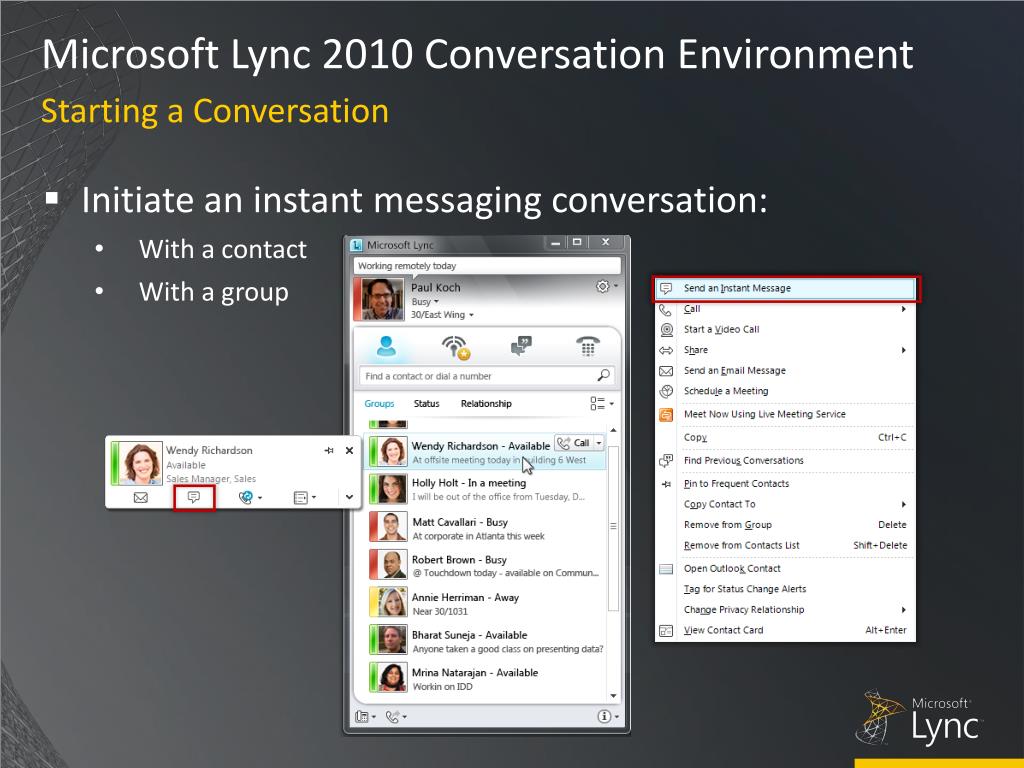Choose Open Outlook Contact
The height and width of the screenshot is (768, 1024).
[786, 569]
